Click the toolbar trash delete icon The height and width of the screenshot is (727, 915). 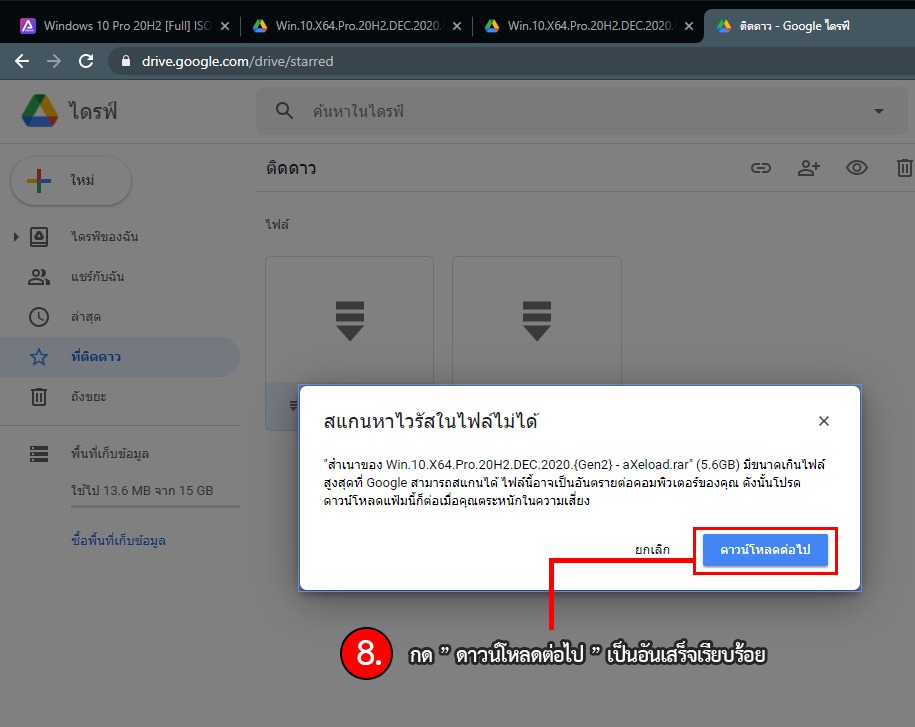(904, 169)
